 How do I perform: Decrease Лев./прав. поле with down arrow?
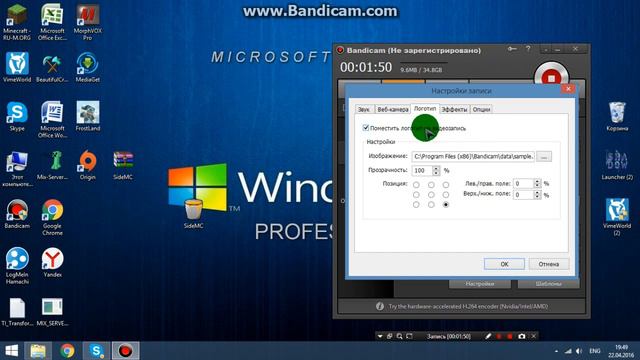point(537,186)
